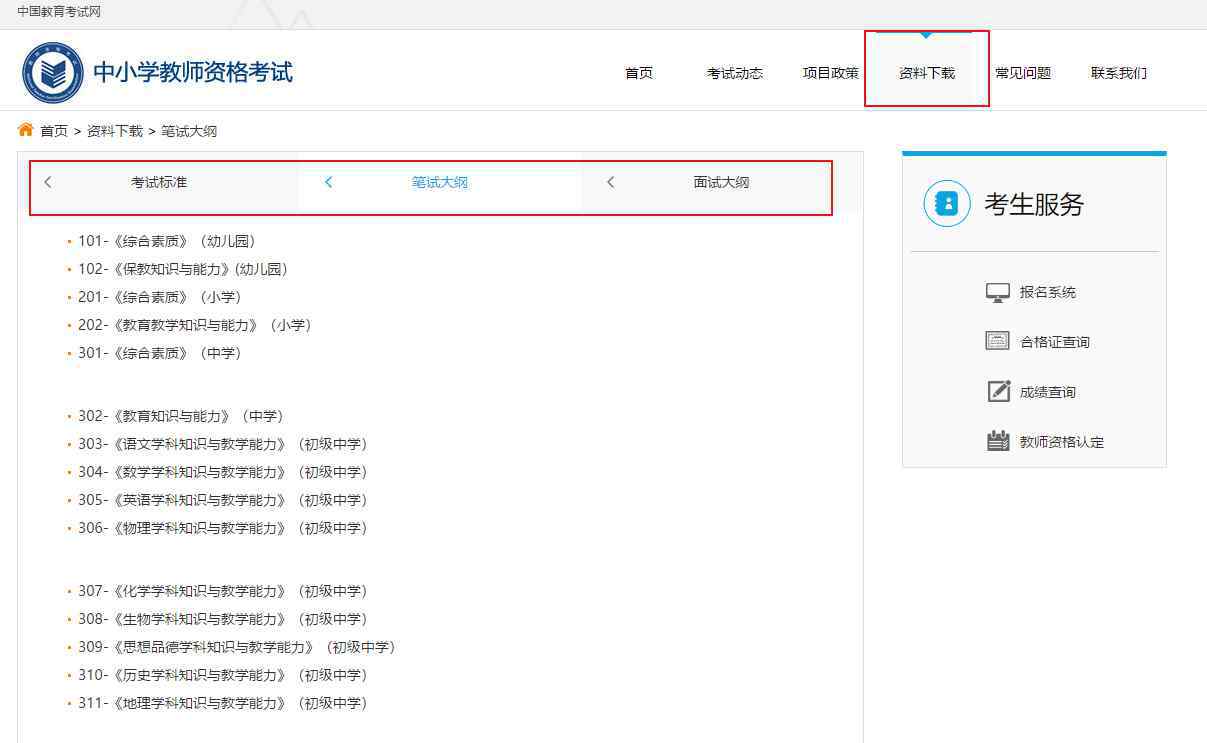Click the blue chevron left of 笔试大纲

click(x=329, y=182)
